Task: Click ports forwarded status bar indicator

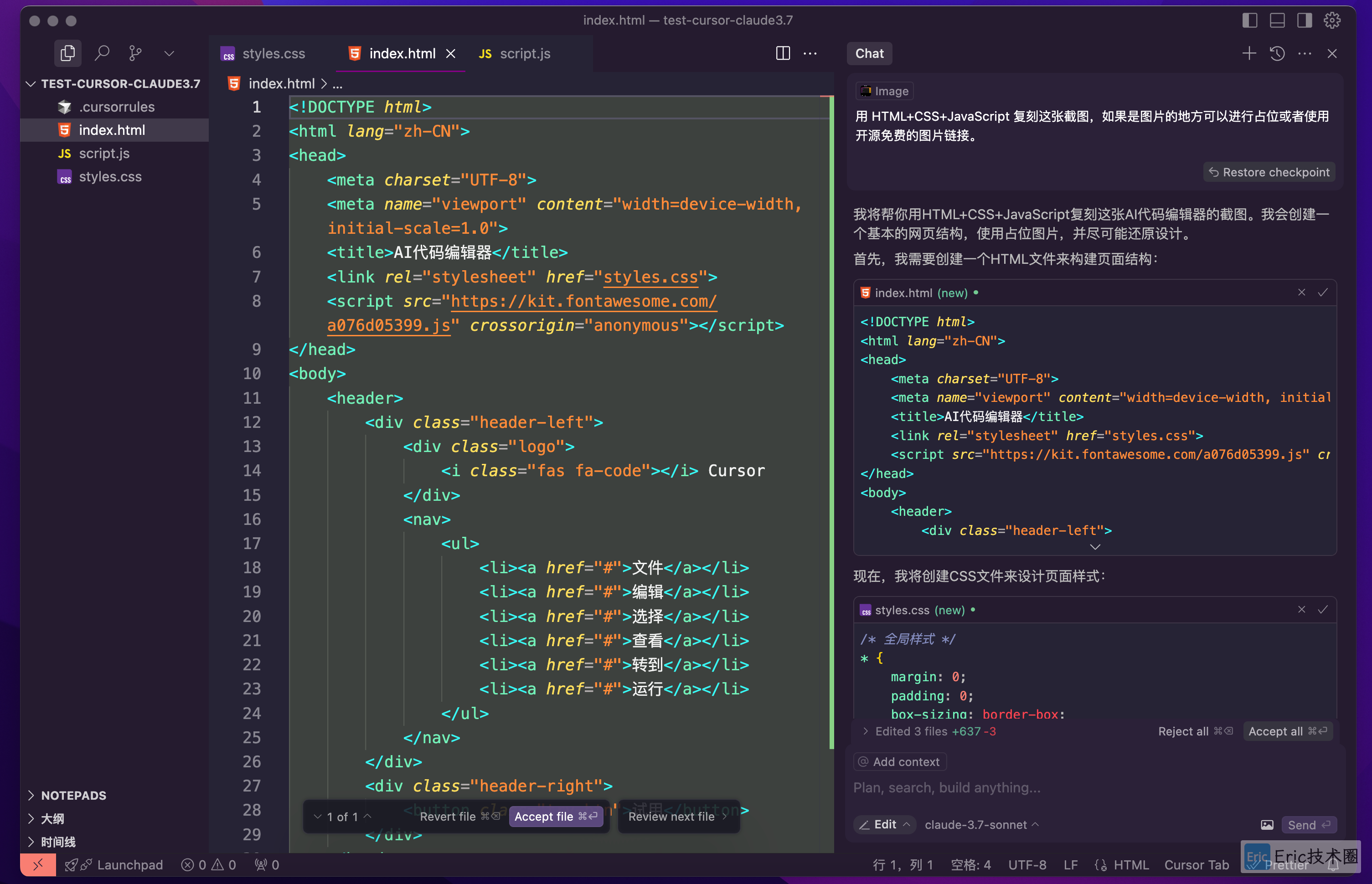Action: click(266, 864)
